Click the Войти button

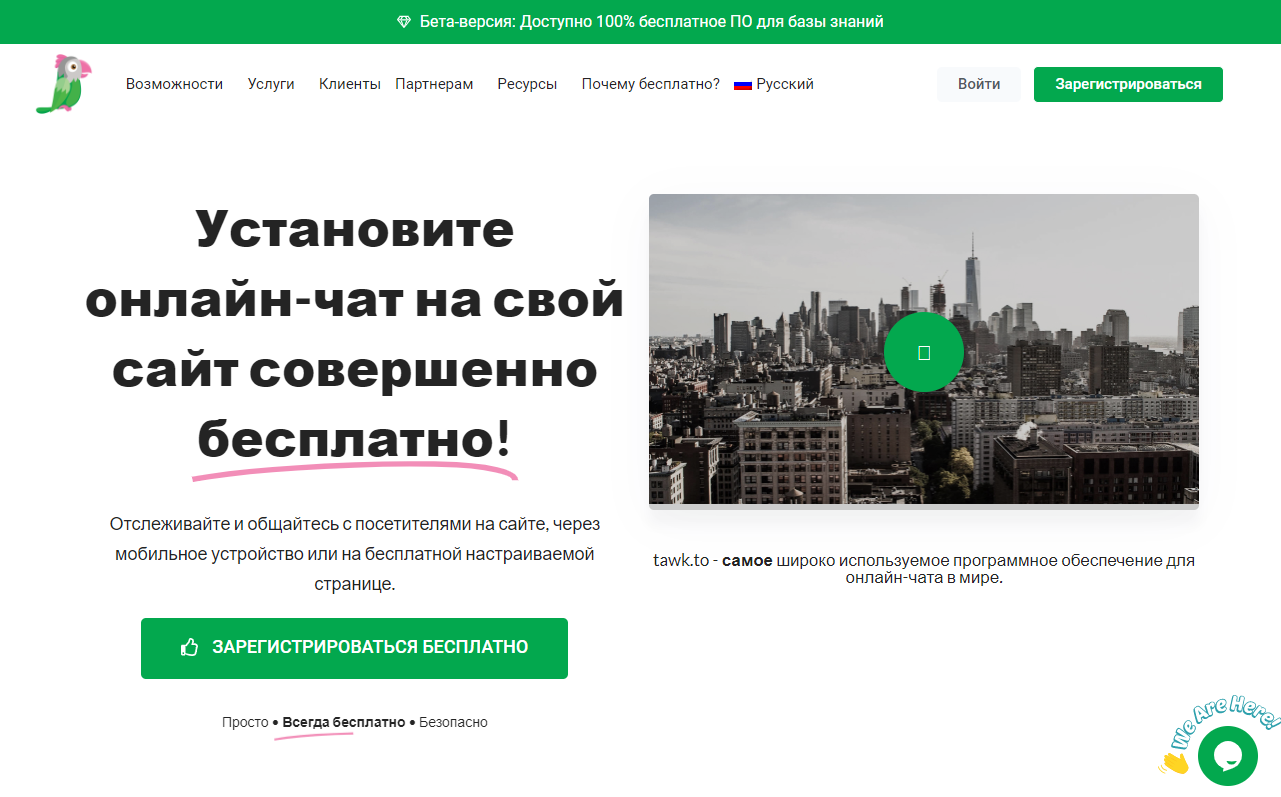978,84
